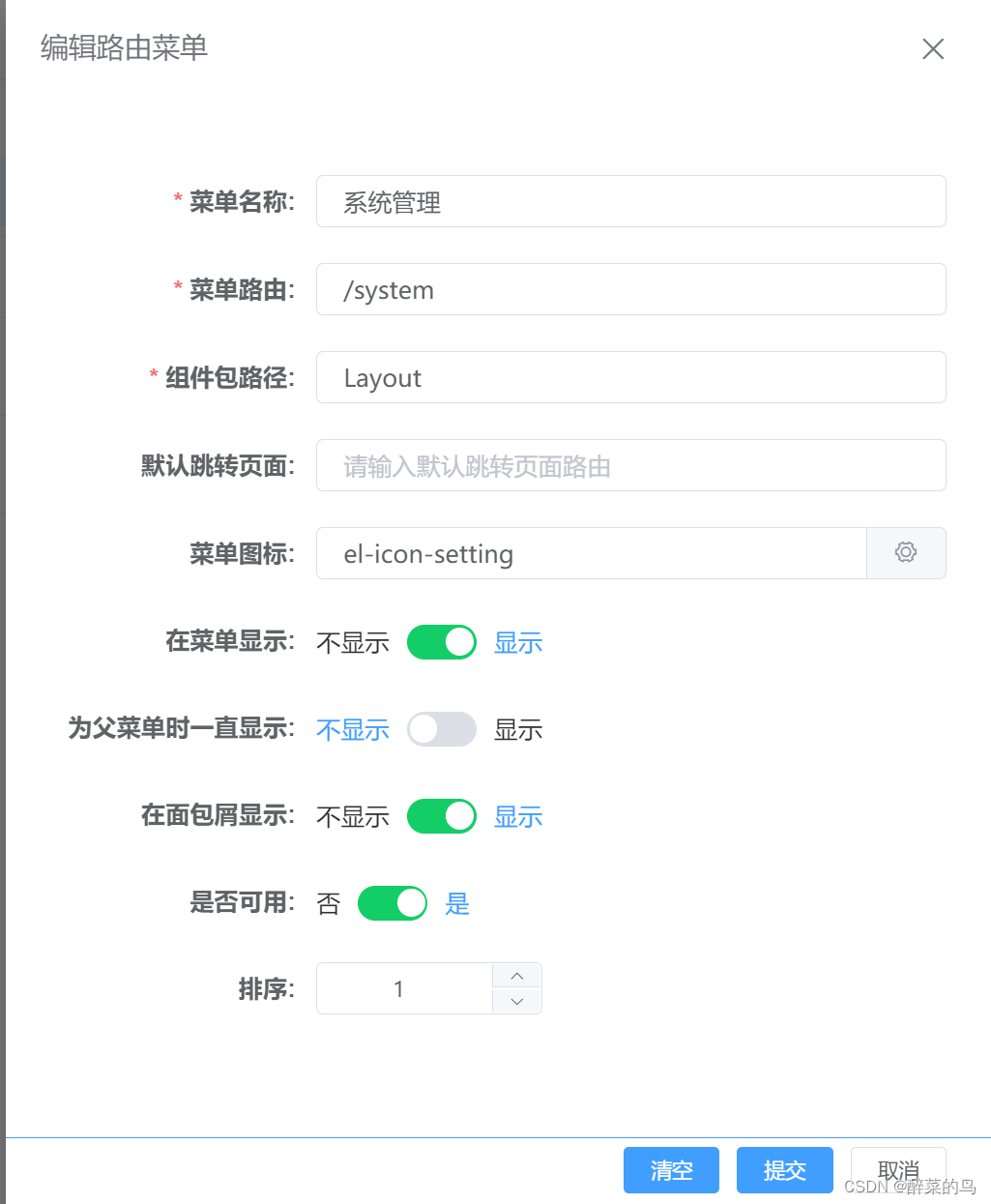Toggle the 在面包屑显示 switch

click(442, 816)
